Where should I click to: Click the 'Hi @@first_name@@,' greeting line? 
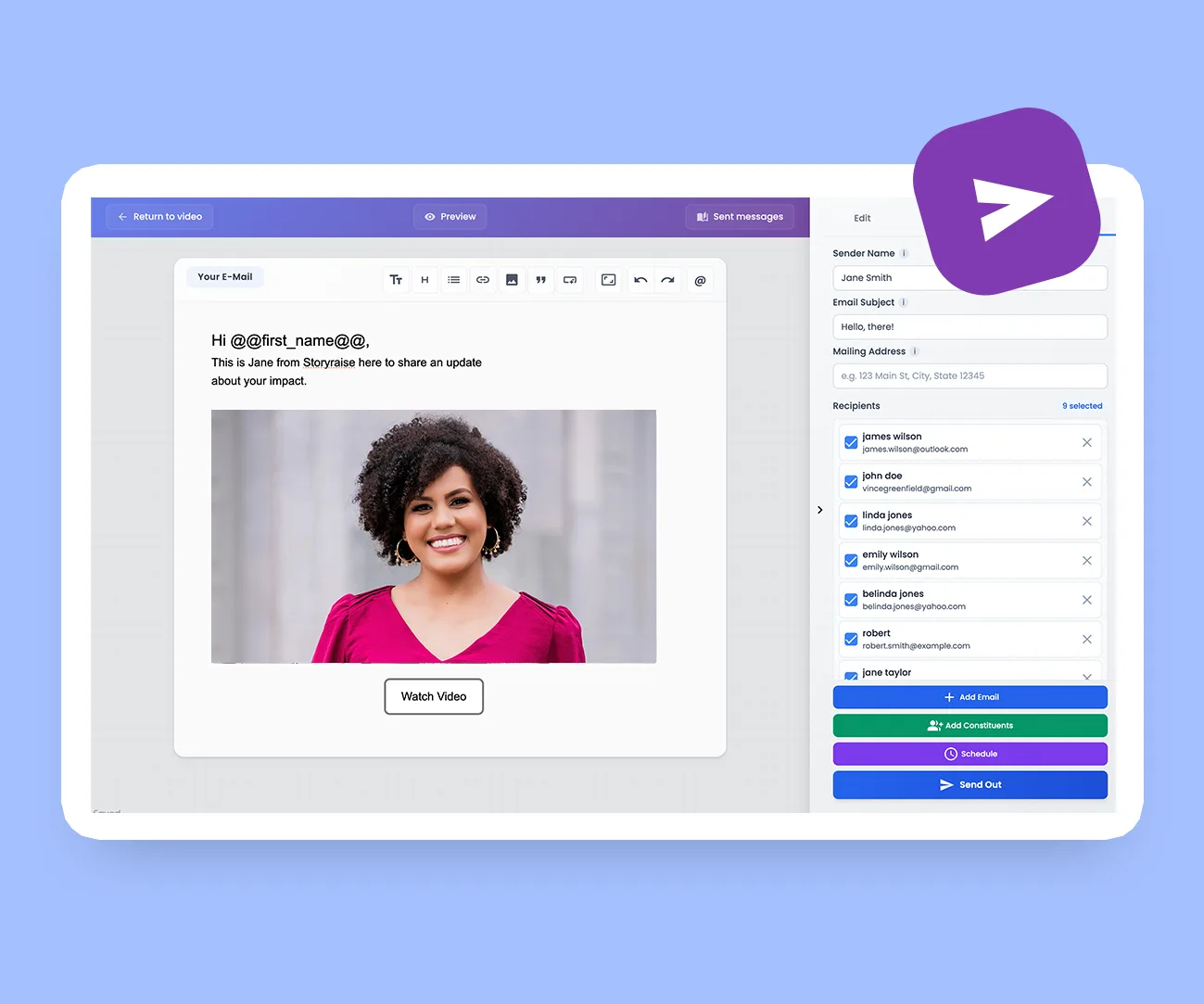[x=290, y=341]
